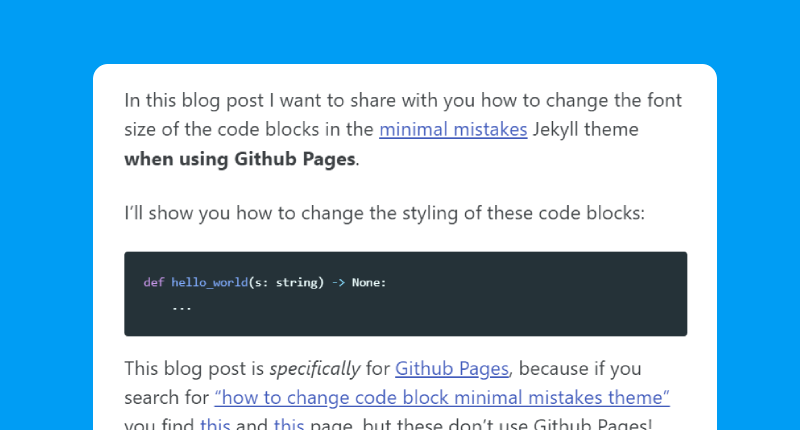800x430 pixels.
Task: Open the "how to change code block minimal mistakes theme" link
Action: tap(442, 397)
